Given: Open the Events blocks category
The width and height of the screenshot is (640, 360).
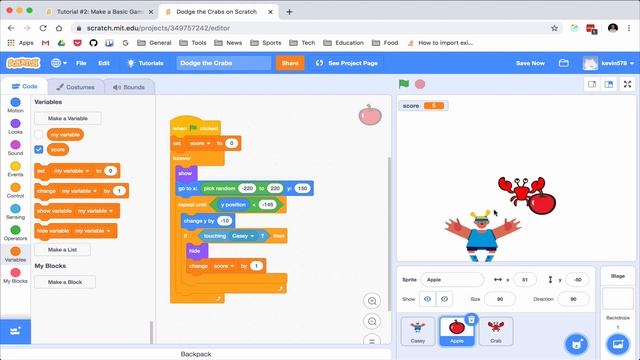Looking at the screenshot, I should [x=16, y=169].
